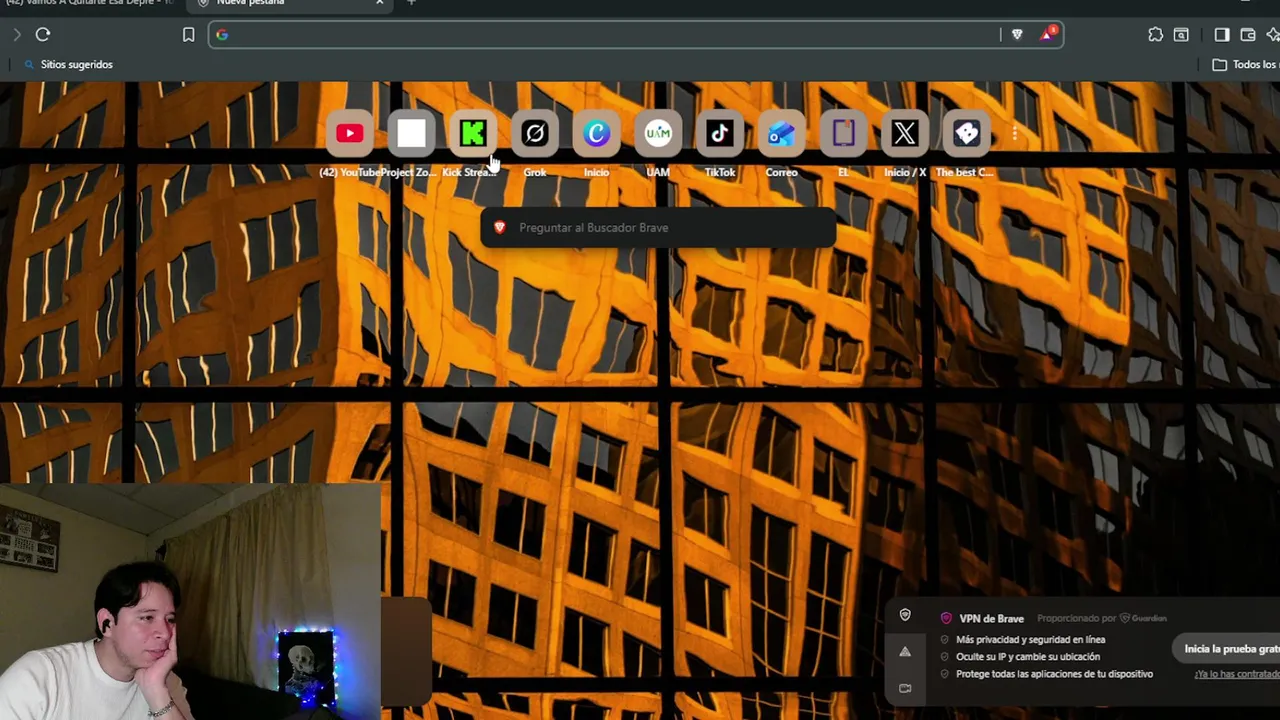
Task: Open Leo AI sparkle icon
Action: pyautogui.click(x=1273, y=35)
